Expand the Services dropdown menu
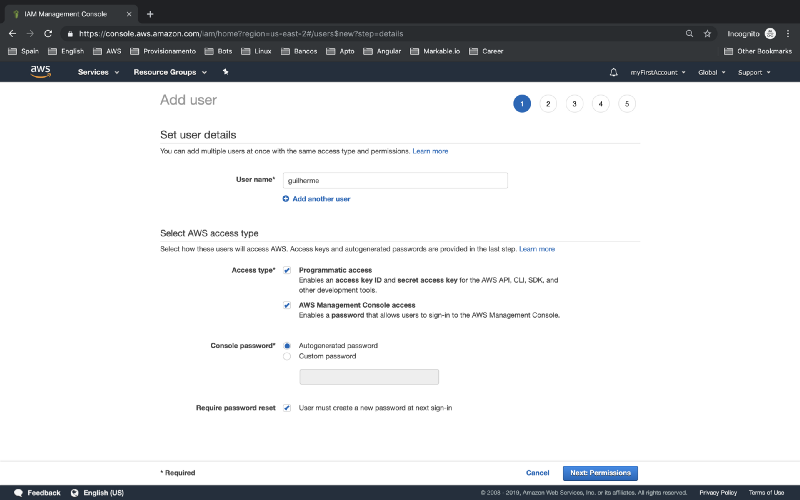 pos(98,72)
